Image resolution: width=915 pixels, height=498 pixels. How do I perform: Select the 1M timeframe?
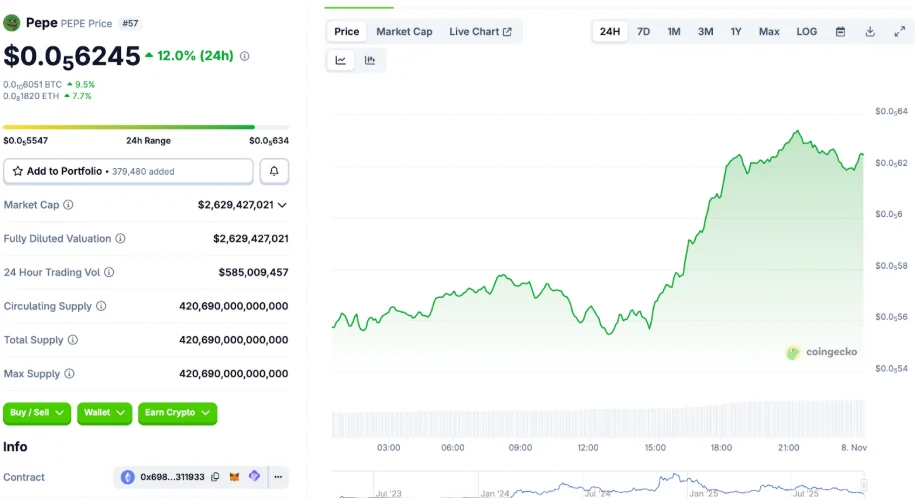pyautogui.click(x=674, y=32)
